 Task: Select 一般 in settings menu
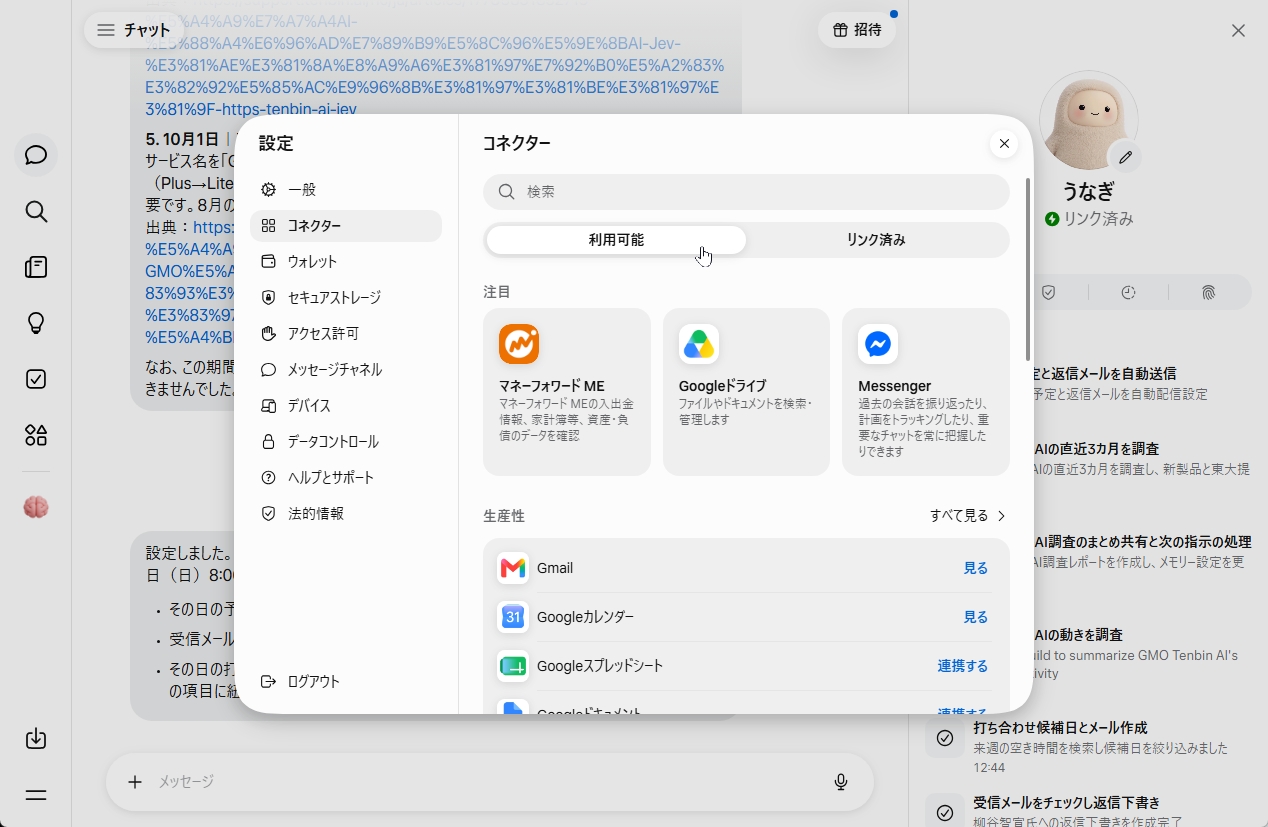pos(346,190)
